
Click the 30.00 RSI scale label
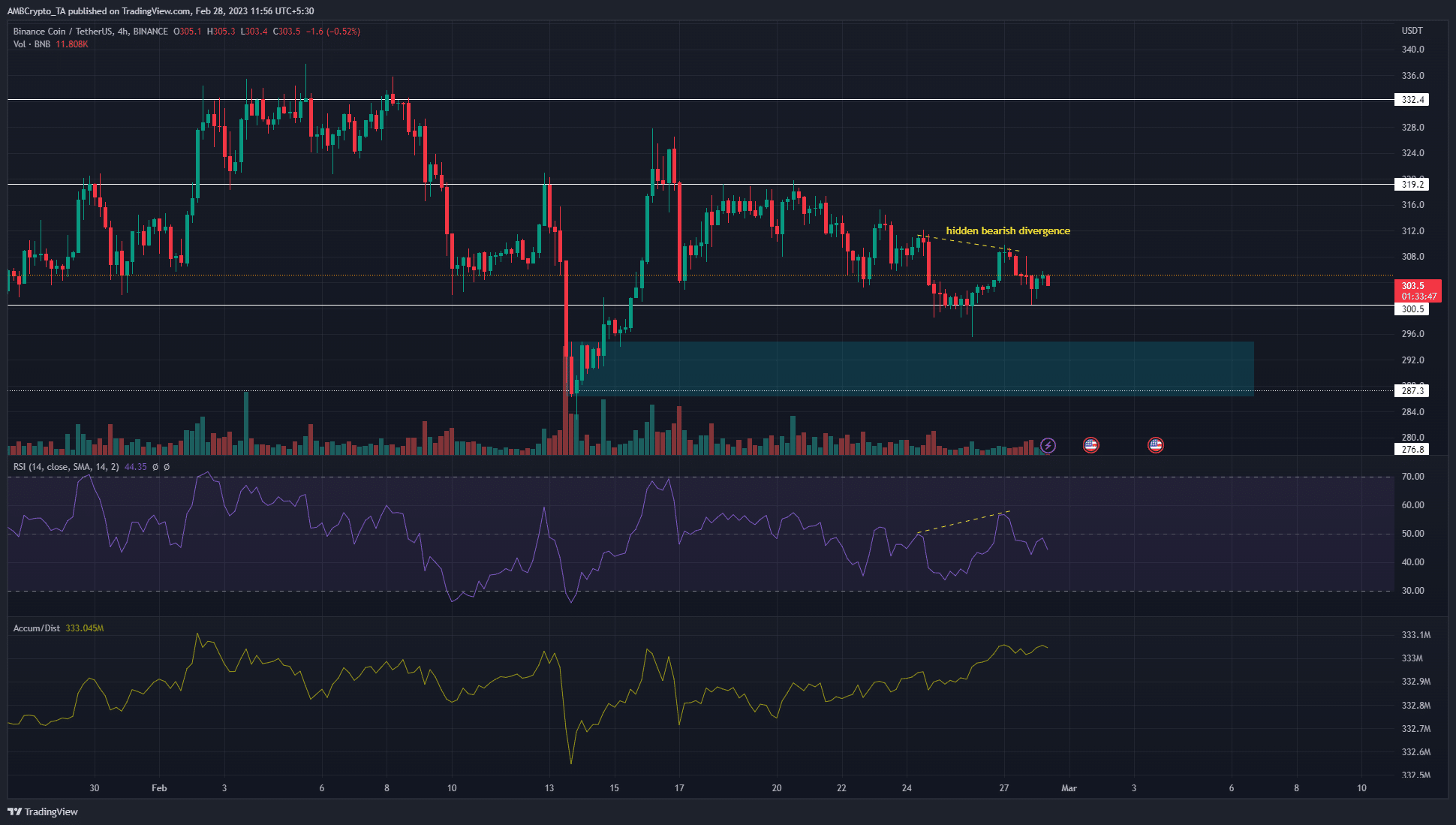click(x=1412, y=591)
